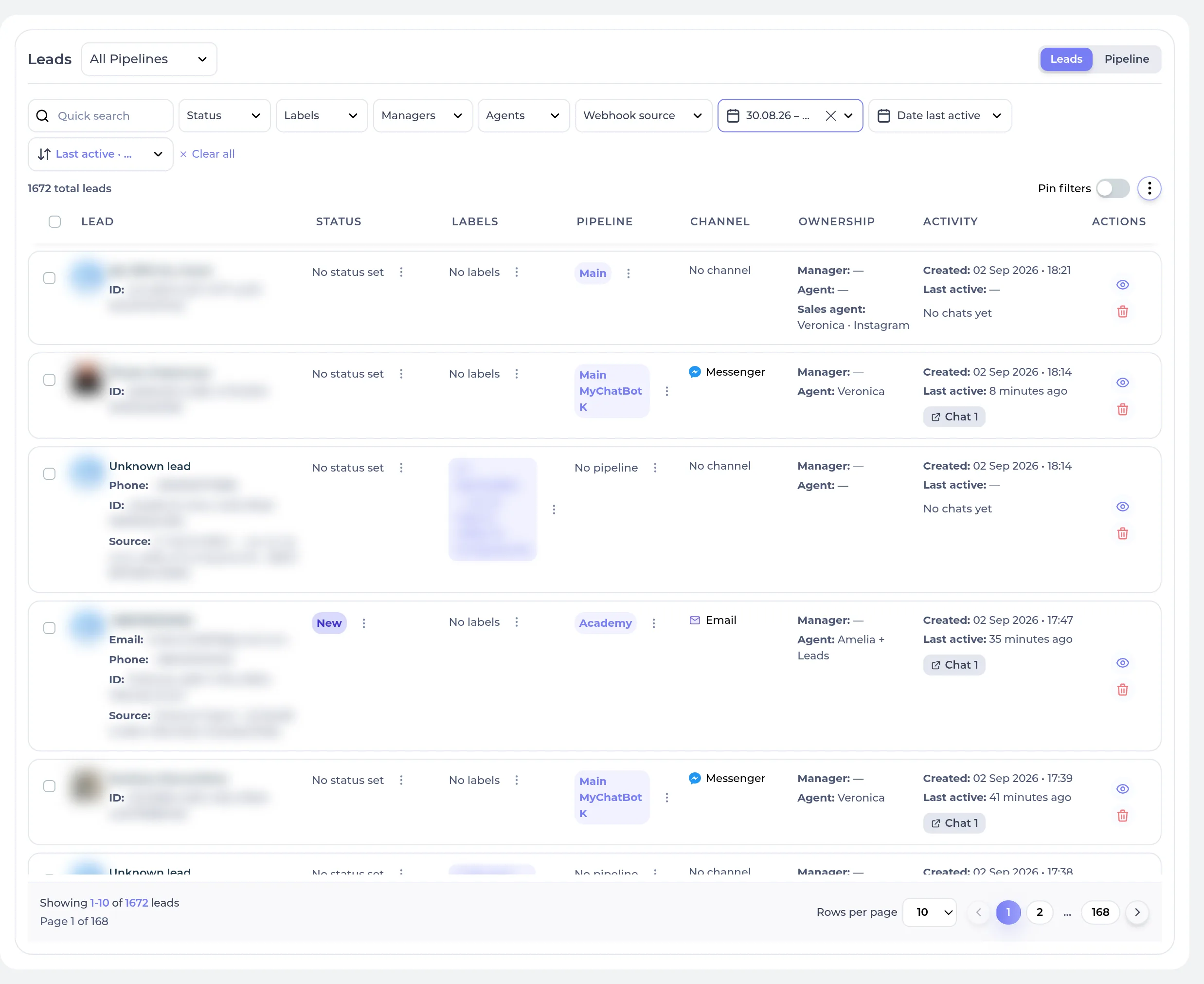Click the 'Unknown lead' name created 18:14
Screen dimensions: 1204x984
[x=149, y=467]
